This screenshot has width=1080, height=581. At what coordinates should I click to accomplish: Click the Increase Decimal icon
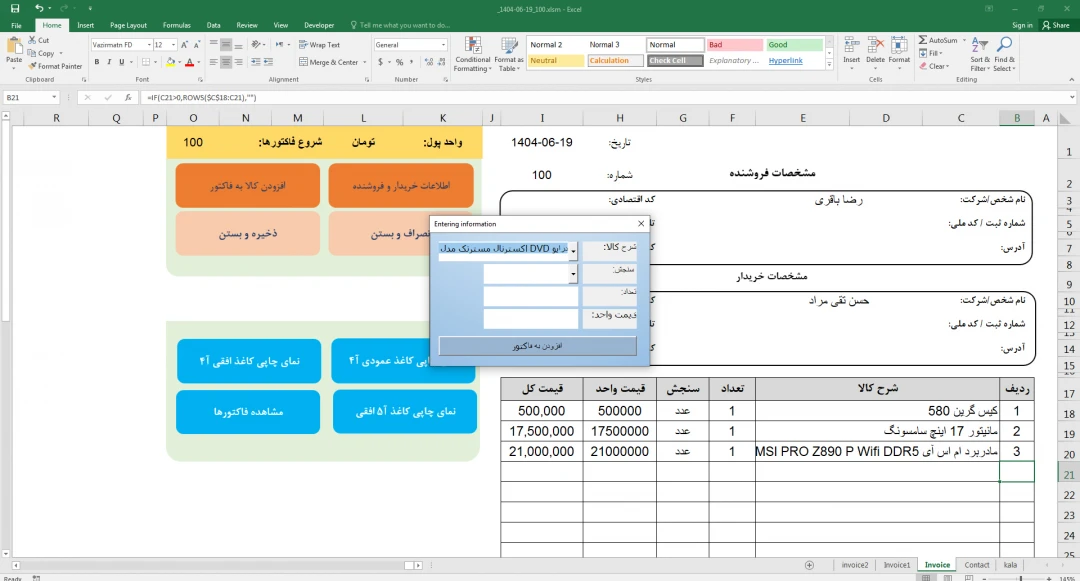point(428,62)
